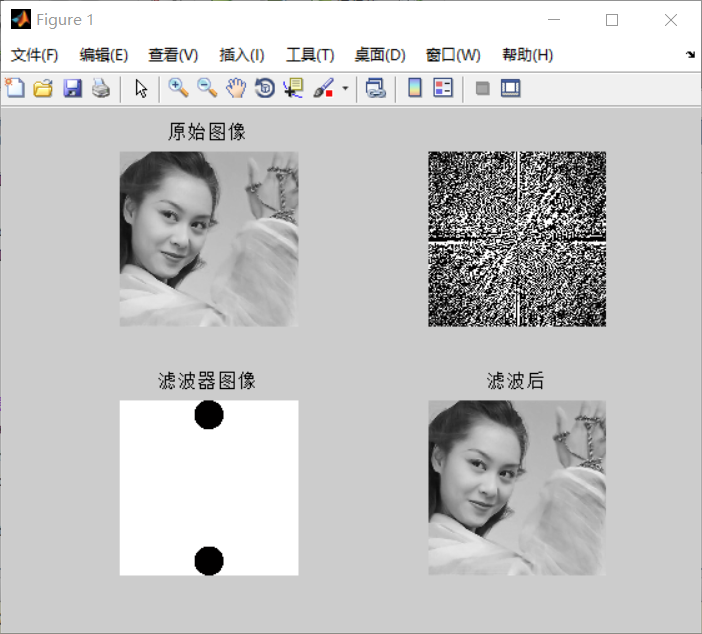Open the brush color dropdown arrow
Viewport: 702px width, 634px height.
(345, 88)
